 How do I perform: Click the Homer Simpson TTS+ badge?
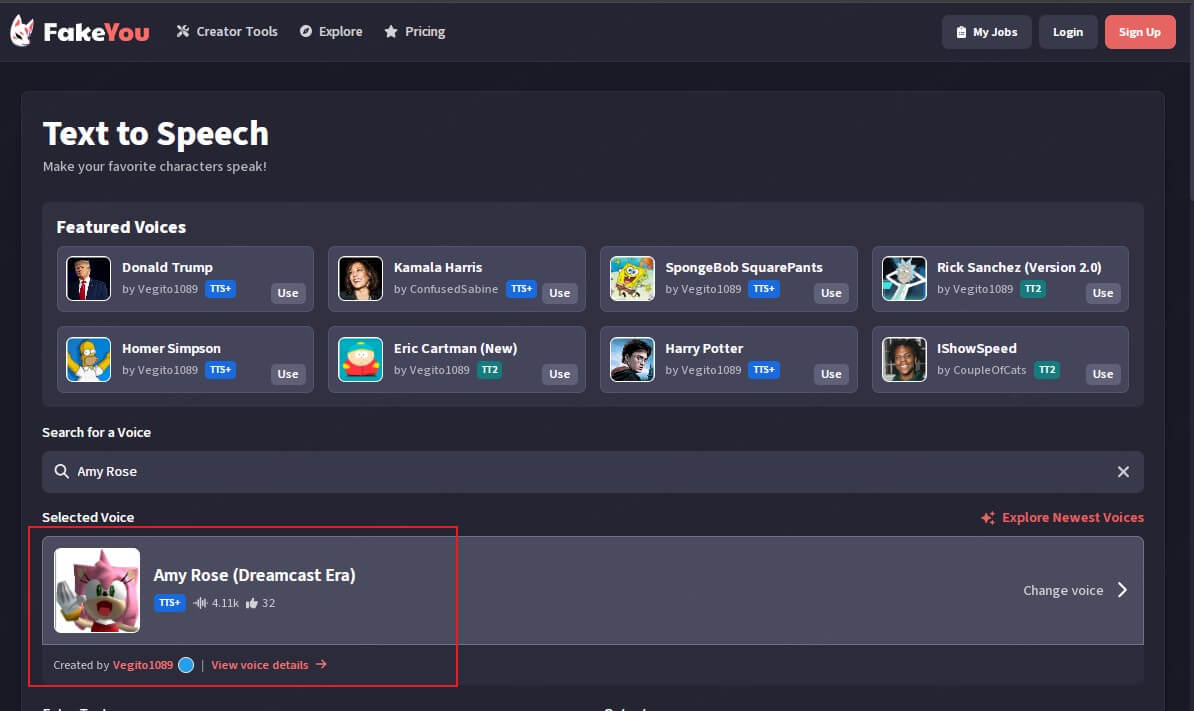click(x=220, y=370)
